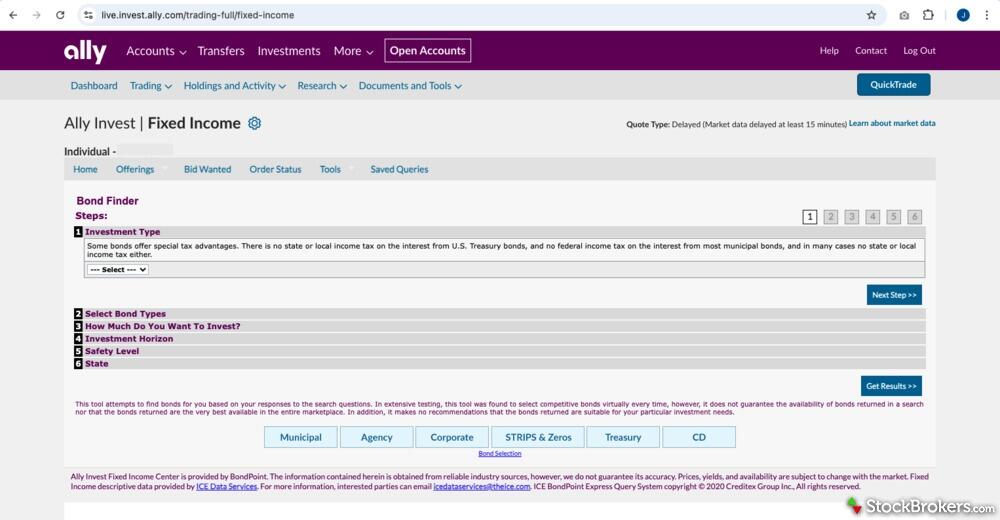Open the browser profile avatar
The image size is (1000, 520).
click(x=963, y=15)
